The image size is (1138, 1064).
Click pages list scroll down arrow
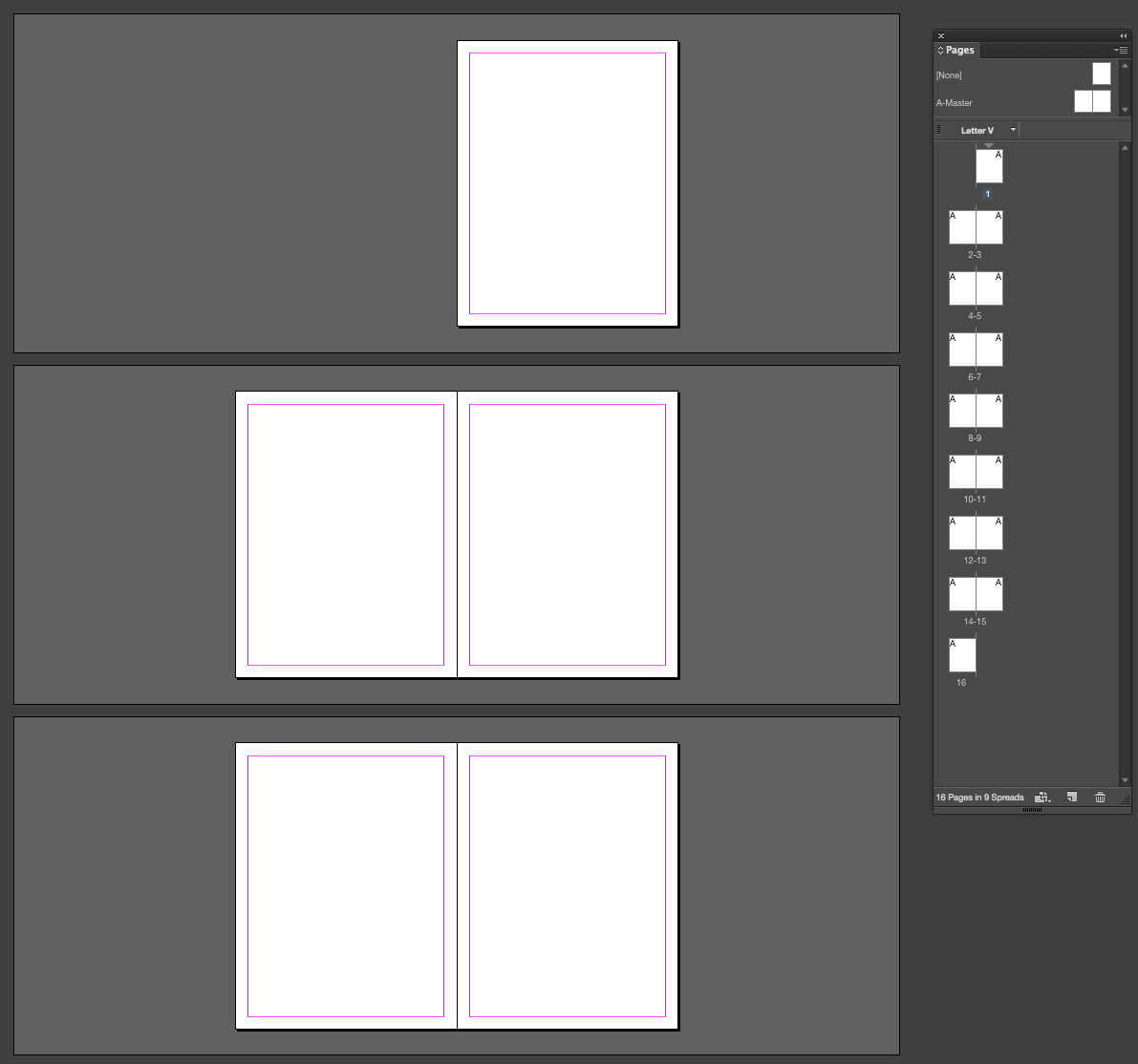(1125, 780)
